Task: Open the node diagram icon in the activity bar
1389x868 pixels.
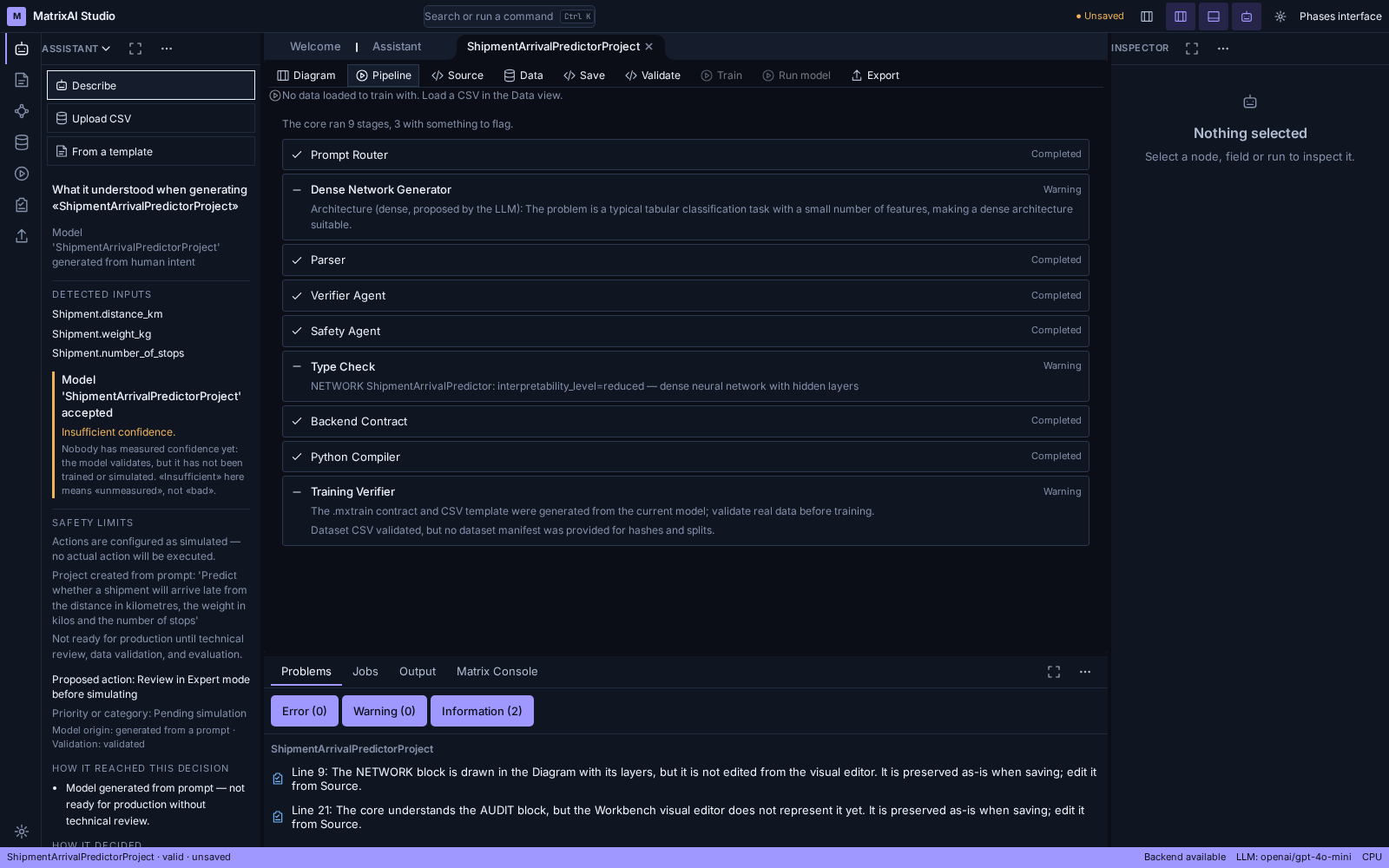Action: (x=22, y=111)
